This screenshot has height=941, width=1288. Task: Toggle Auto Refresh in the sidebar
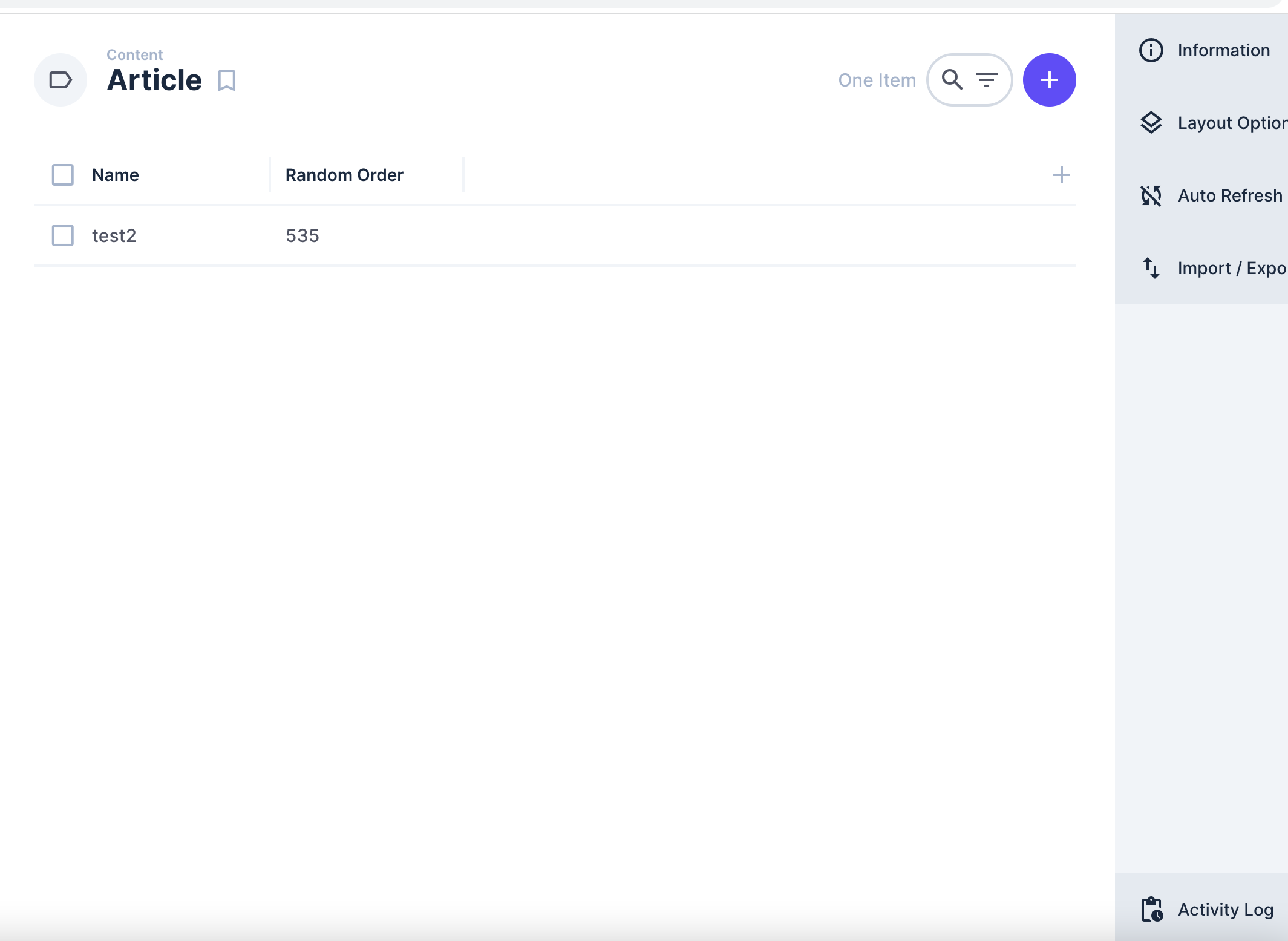point(1229,195)
